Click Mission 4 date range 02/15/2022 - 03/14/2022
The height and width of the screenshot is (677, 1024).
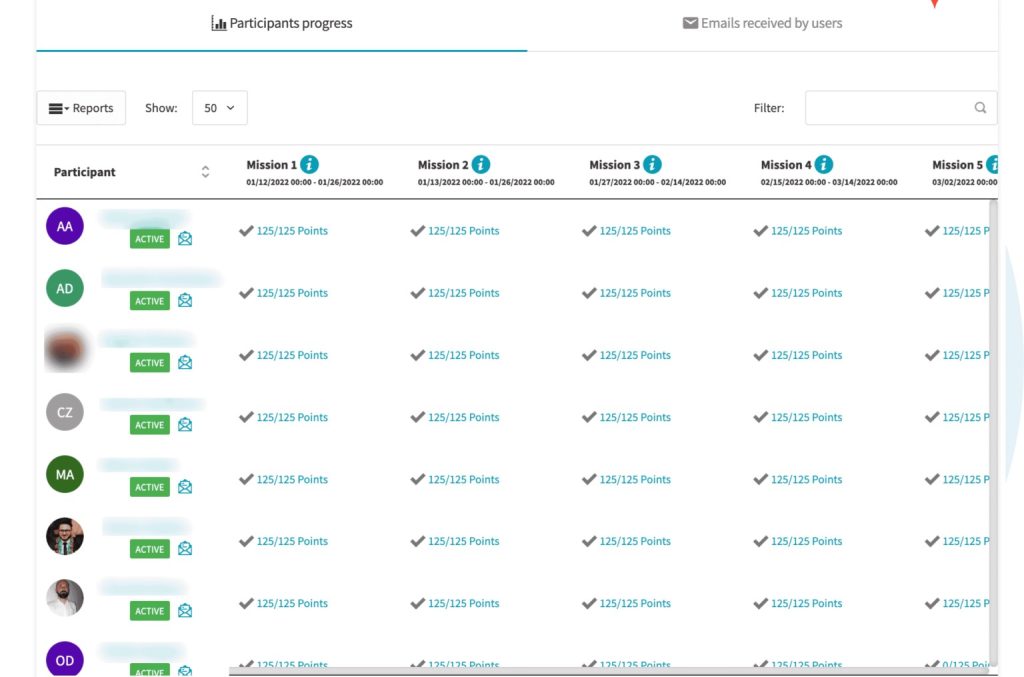click(x=829, y=182)
